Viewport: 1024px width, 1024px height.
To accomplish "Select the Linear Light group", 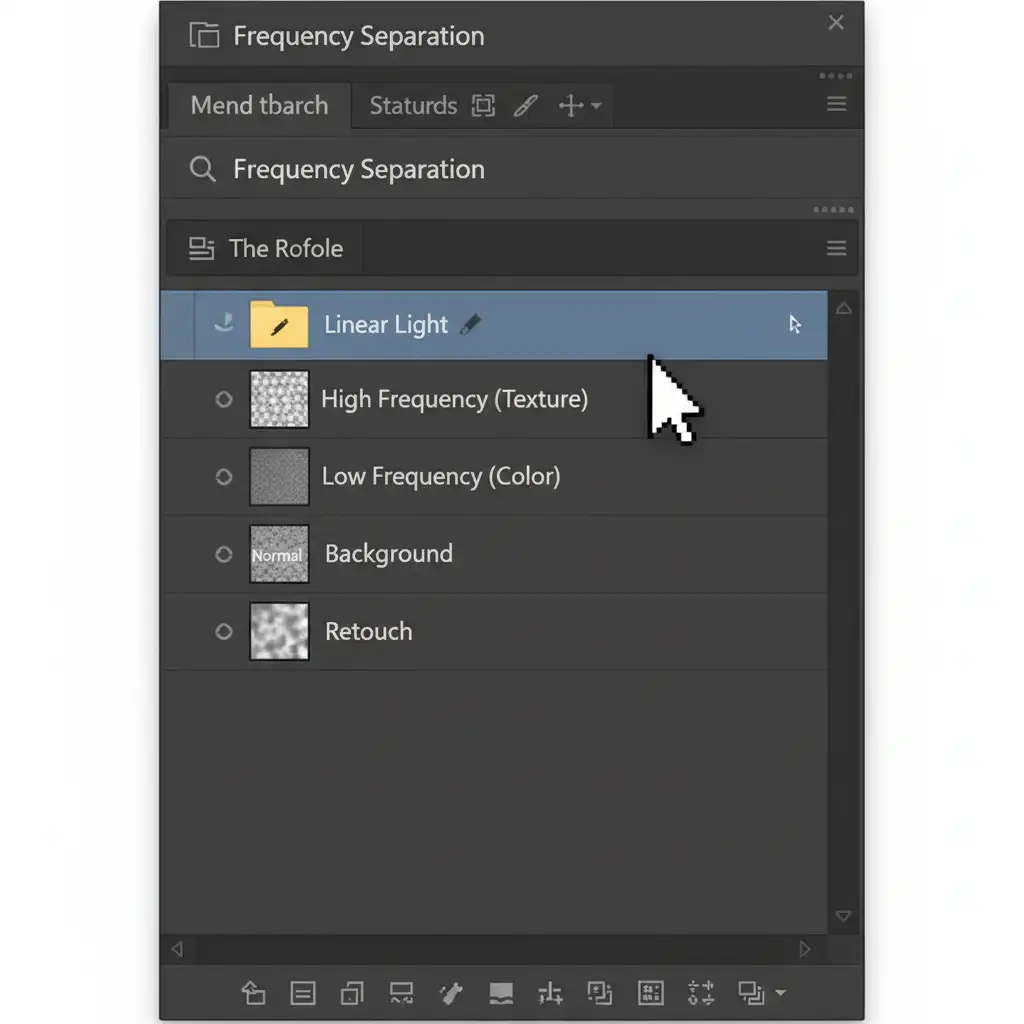I will point(386,325).
